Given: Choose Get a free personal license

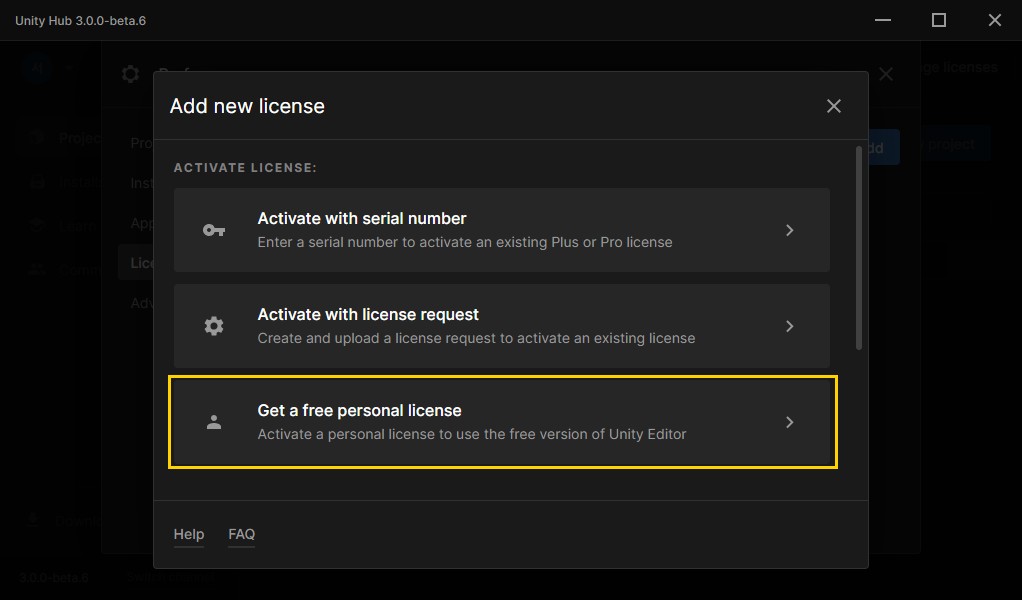Looking at the screenshot, I should 502,422.
